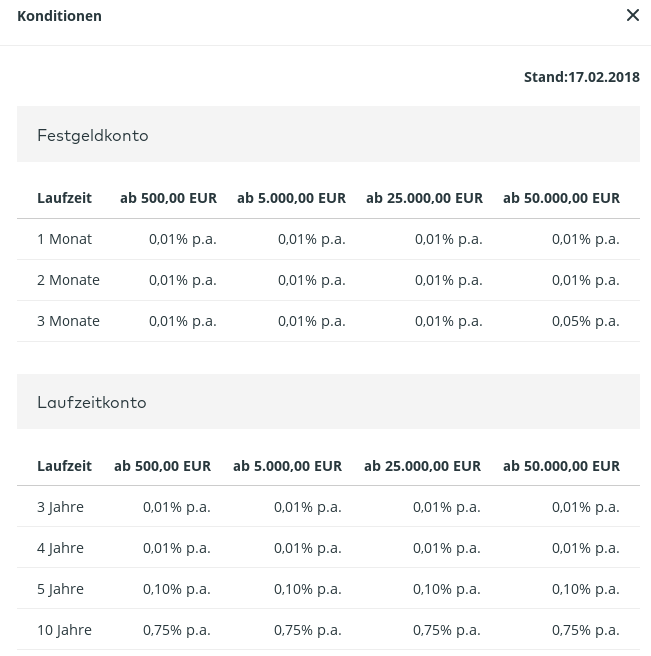The image size is (651, 656).
Task: Close the Konditionen dialog
Action: coord(632,16)
